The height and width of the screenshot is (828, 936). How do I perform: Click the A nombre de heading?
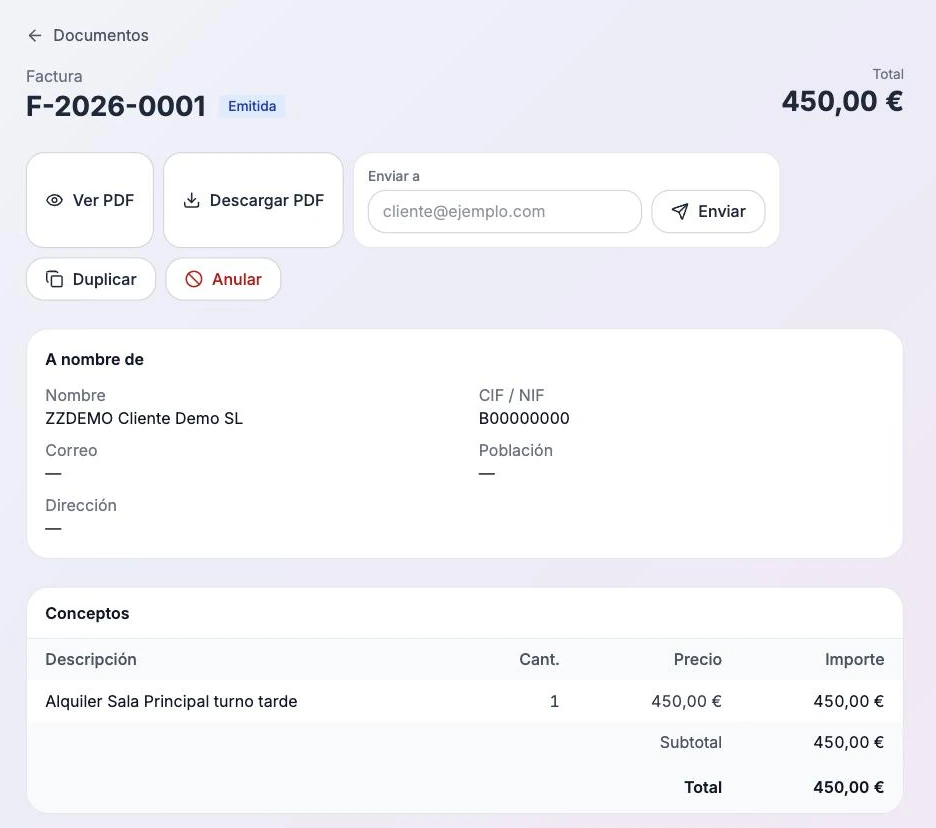[94, 359]
